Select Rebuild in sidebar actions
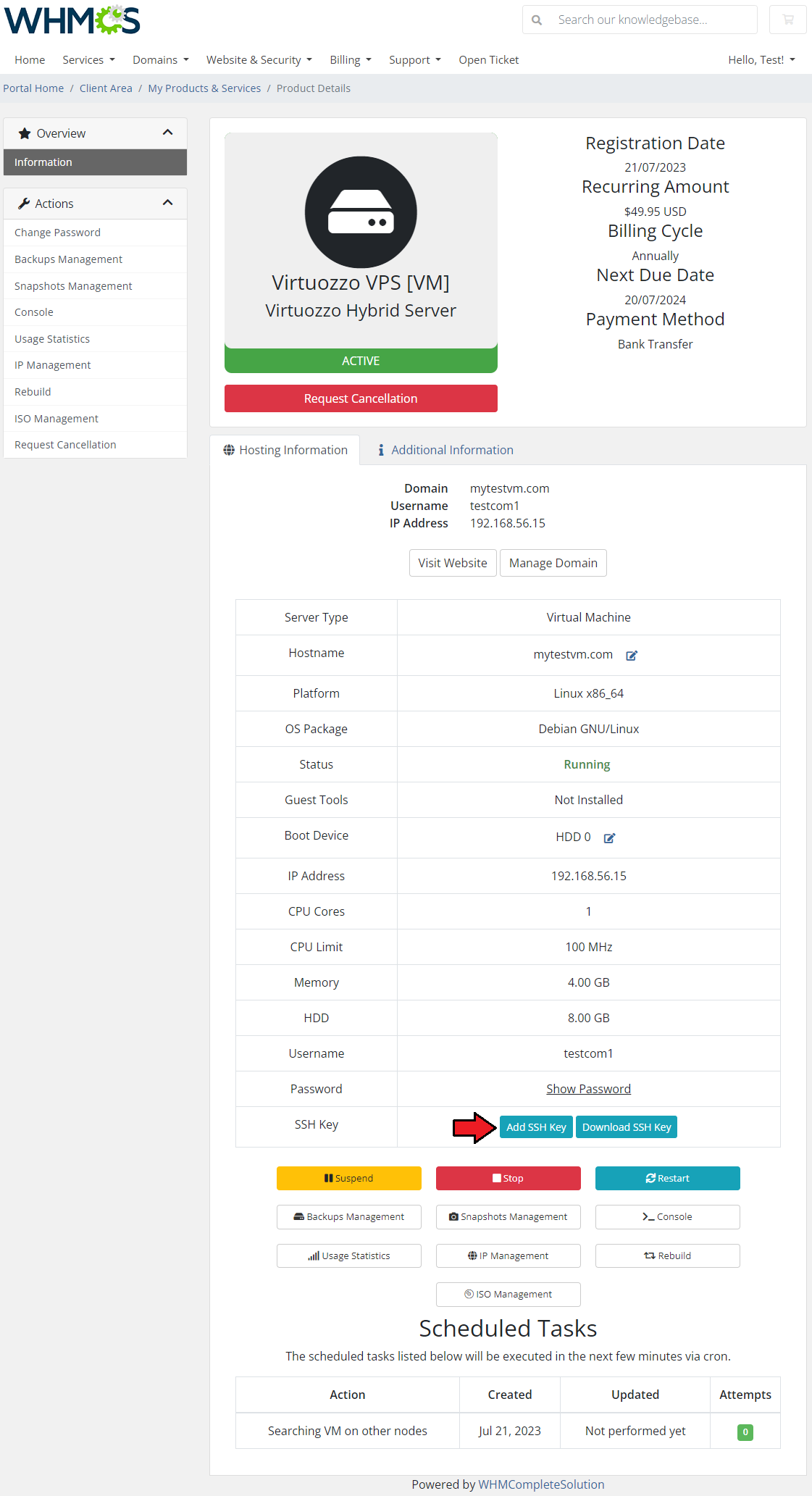Viewport: 812px width, 1496px height. coord(95,392)
